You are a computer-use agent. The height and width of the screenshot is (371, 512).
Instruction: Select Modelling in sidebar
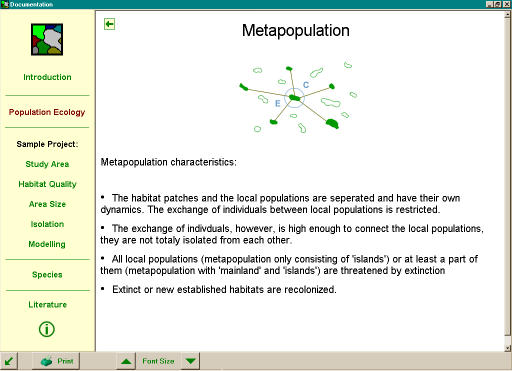47,244
